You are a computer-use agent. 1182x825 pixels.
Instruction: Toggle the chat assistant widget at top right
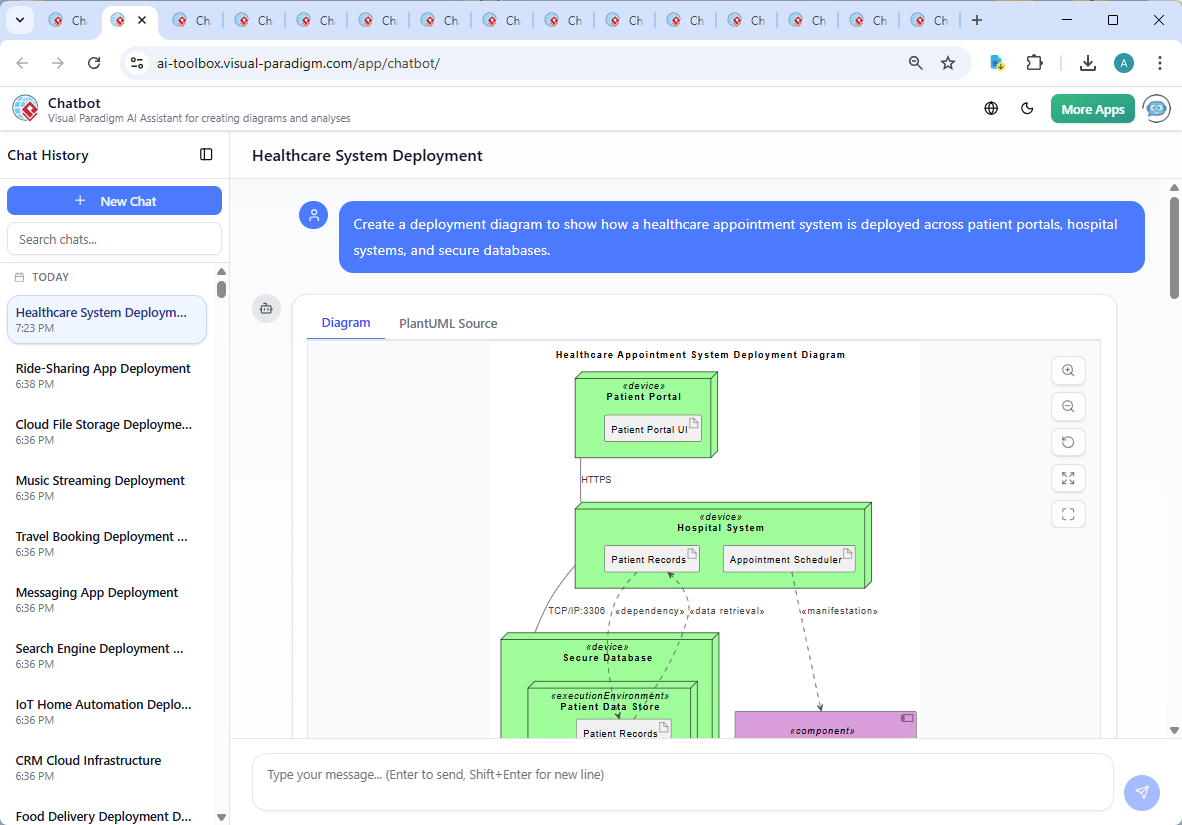(x=1157, y=109)
